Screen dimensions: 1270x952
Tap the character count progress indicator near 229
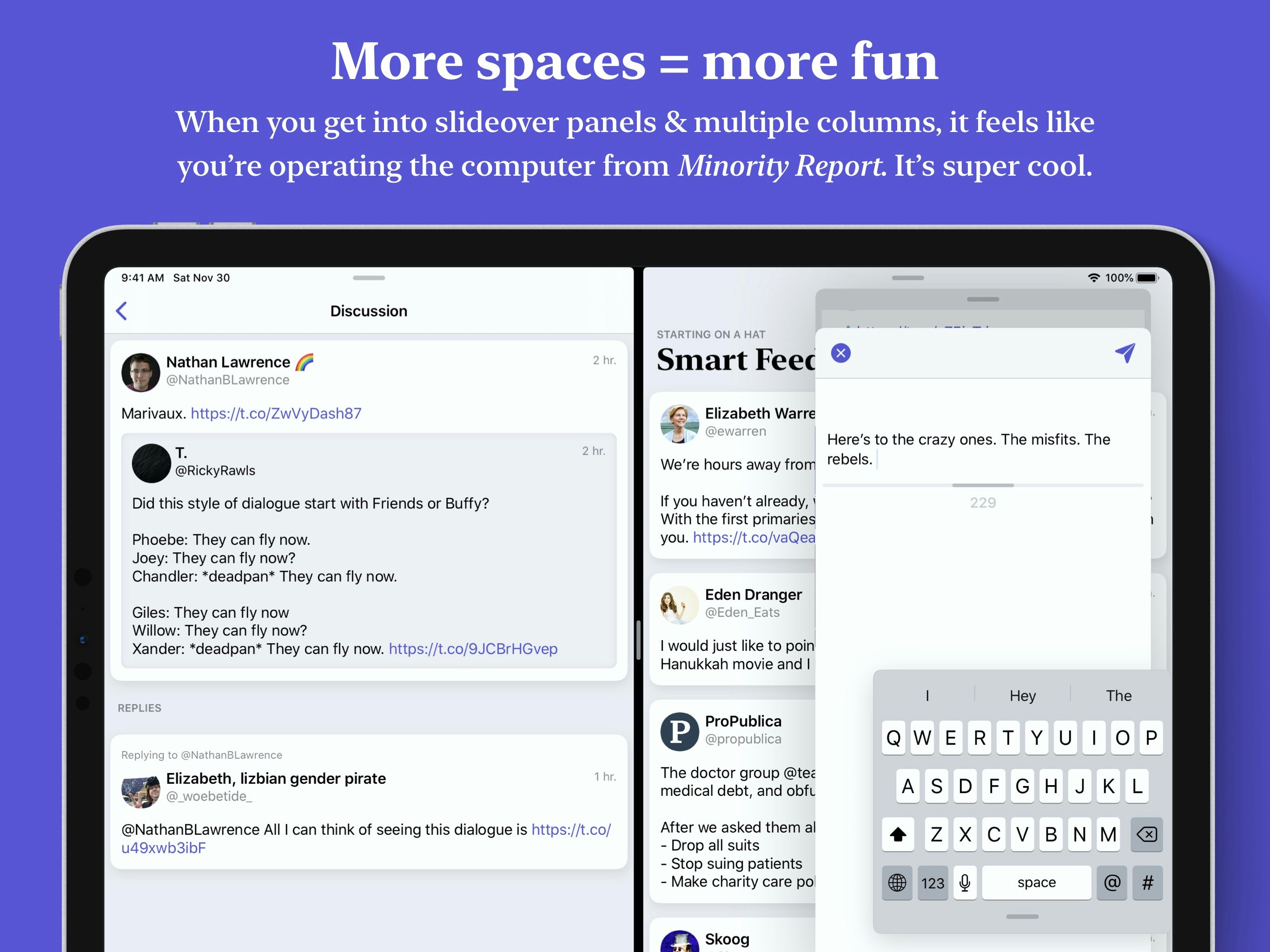click(983, 485)
